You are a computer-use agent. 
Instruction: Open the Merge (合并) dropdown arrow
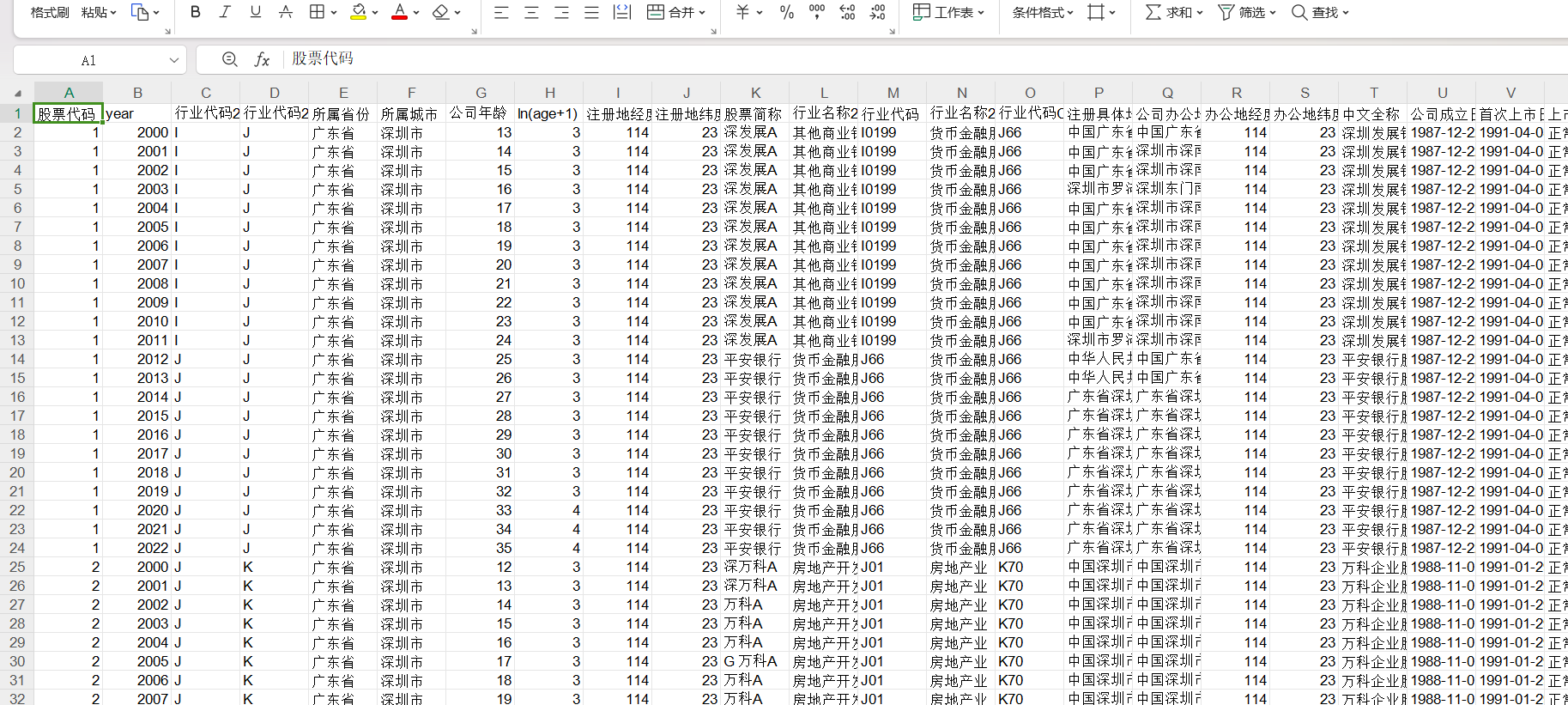(702, 13)
